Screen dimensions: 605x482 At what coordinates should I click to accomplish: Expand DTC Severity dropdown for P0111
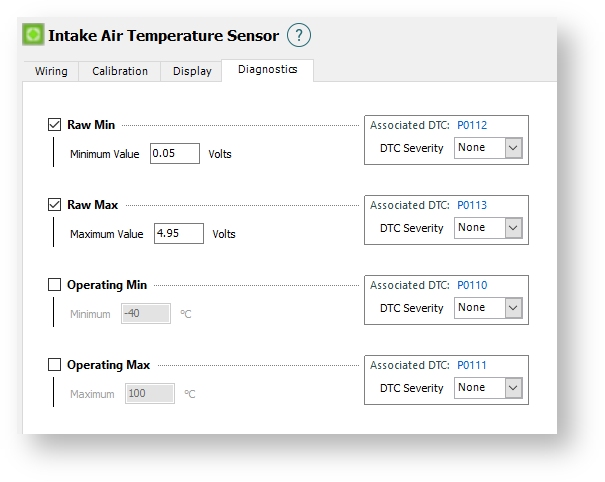pos(488,388)
